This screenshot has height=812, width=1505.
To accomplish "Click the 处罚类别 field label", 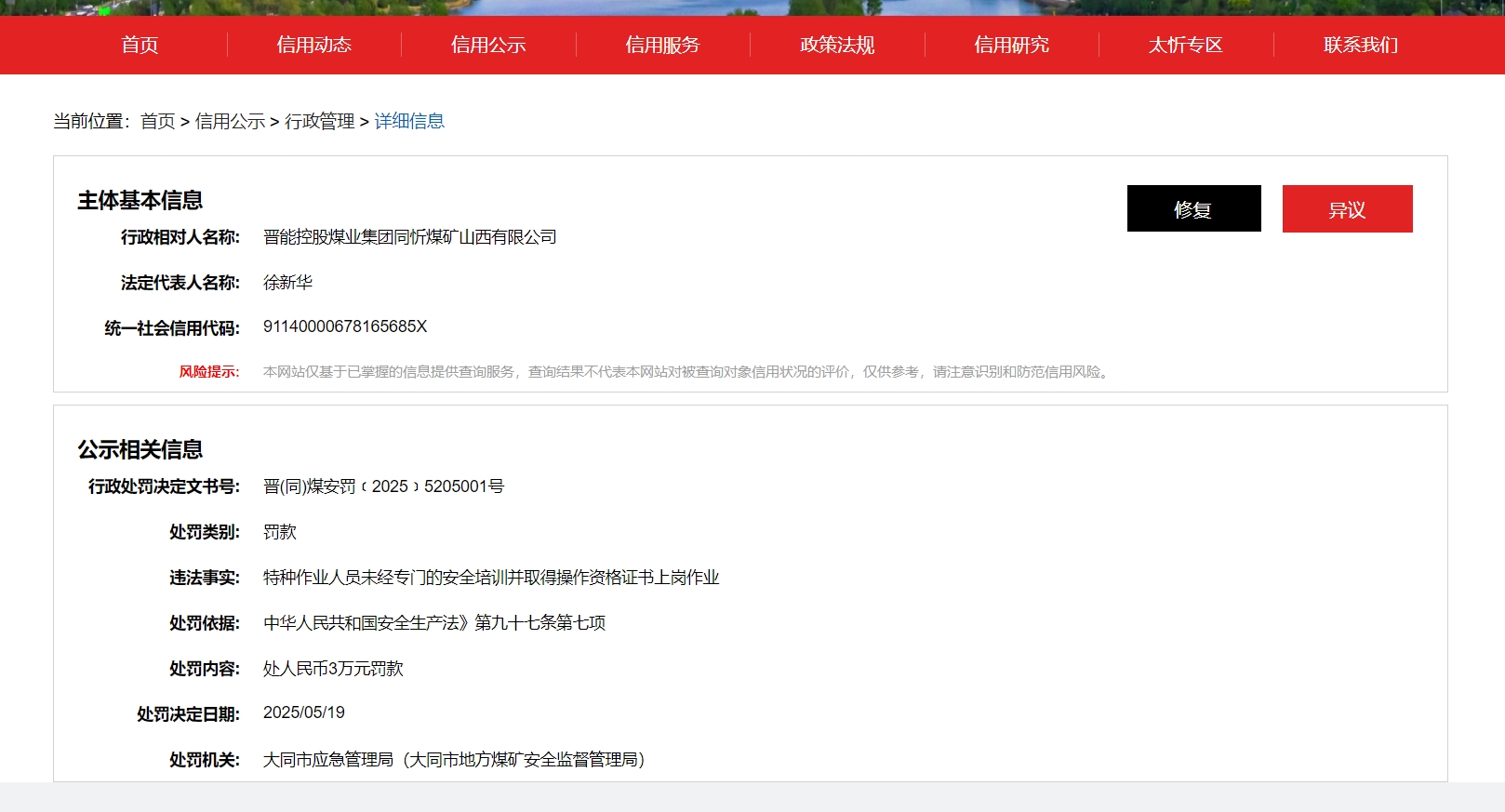I will [x=205, y=532].
